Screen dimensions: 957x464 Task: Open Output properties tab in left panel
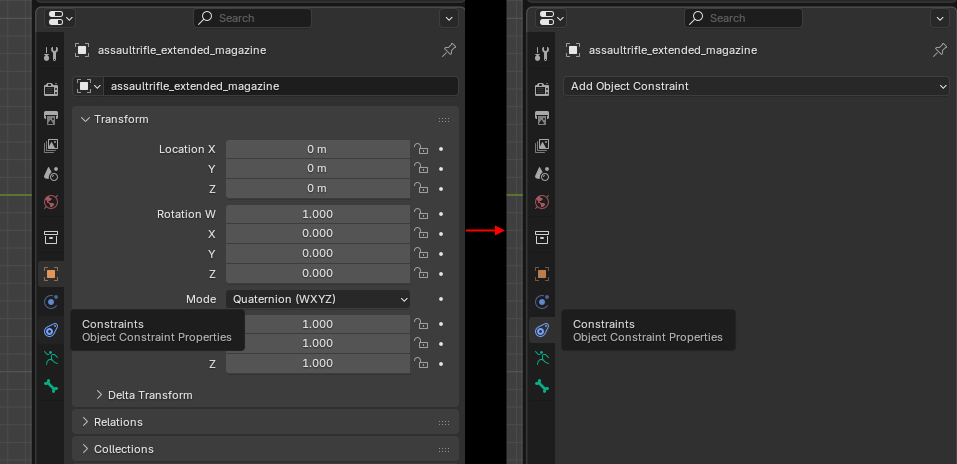[51, 117]
